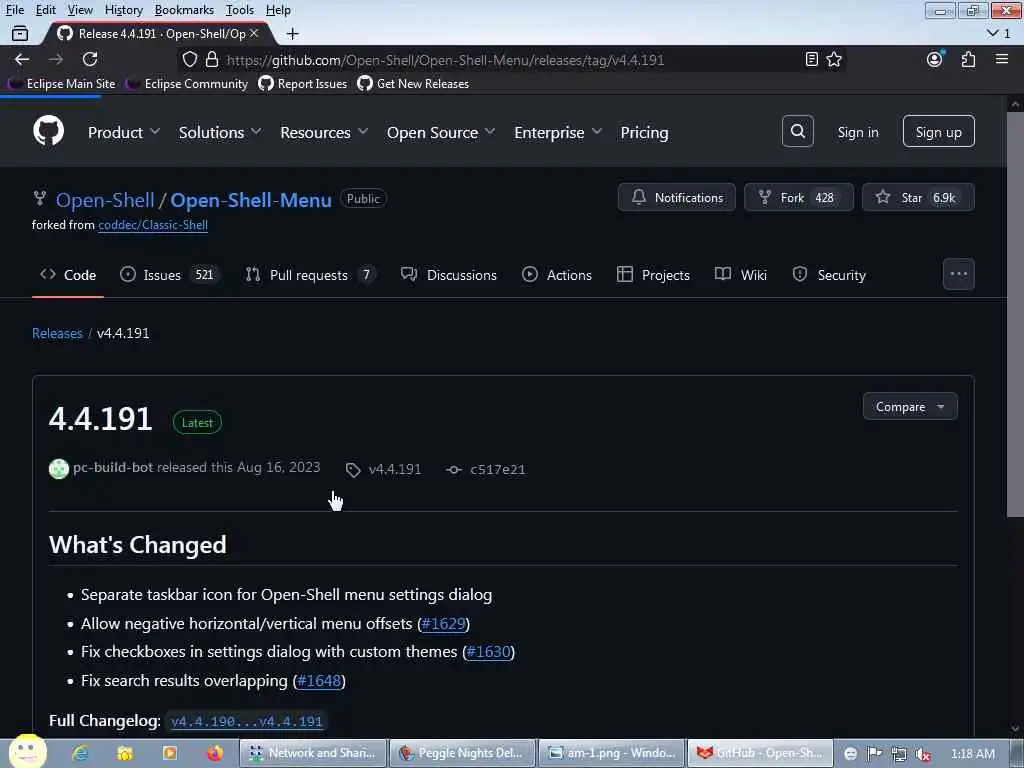Screen dimensions: 1024x768
Task: Open a new tab with the plus icon
Action: click(293, 33)
